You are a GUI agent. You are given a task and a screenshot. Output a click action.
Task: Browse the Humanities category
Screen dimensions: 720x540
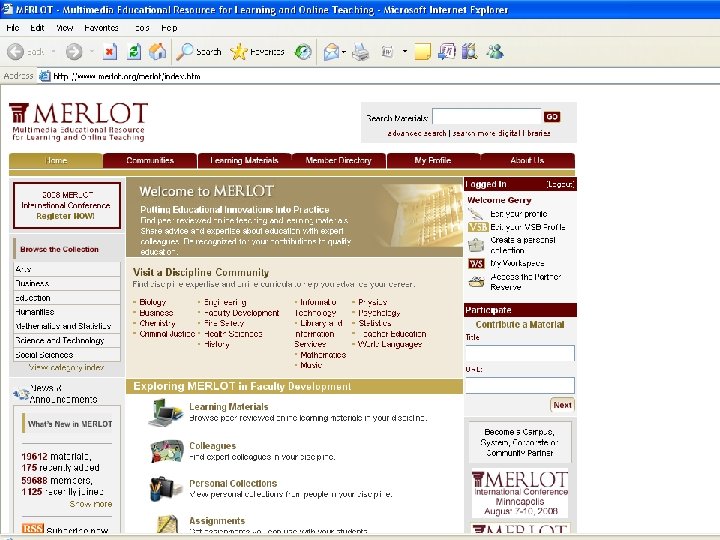(x=67, y=312)
